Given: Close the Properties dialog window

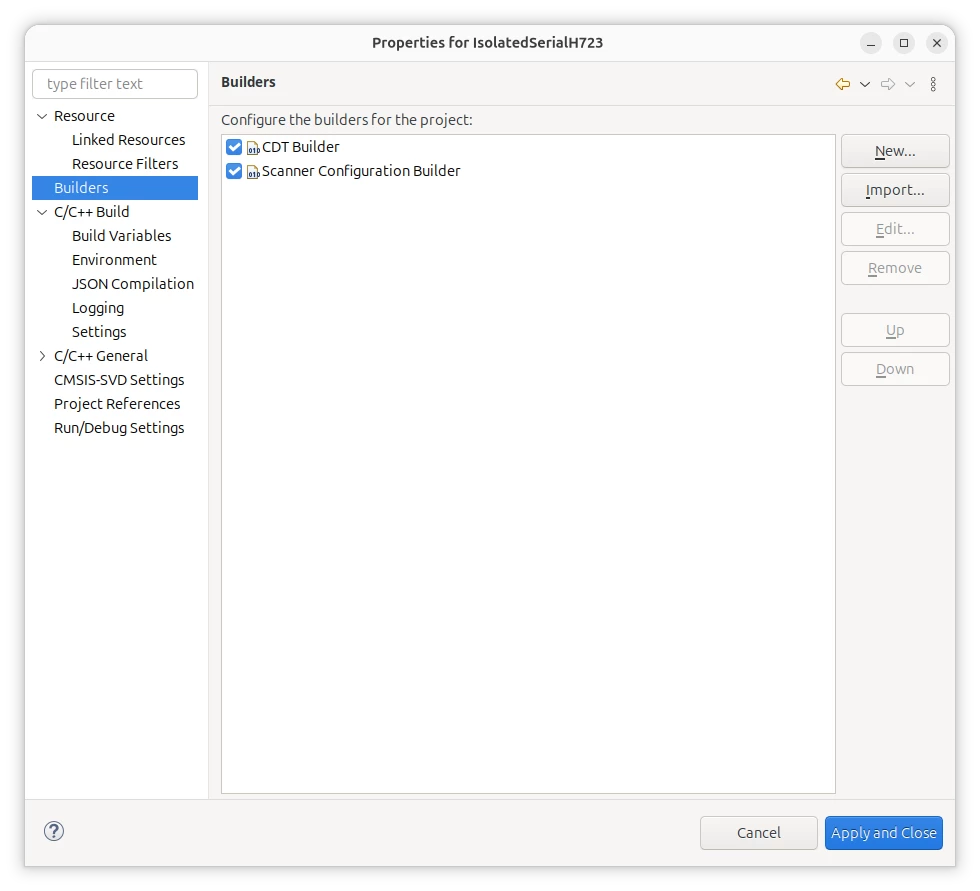Looking at the screenshot, I should click(937, 43).
